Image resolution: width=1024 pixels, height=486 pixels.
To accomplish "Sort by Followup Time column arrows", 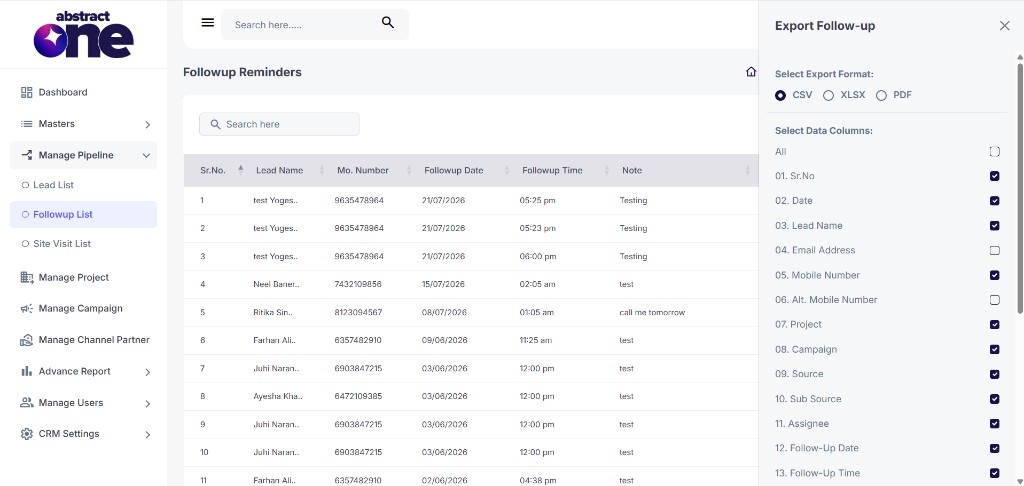I will click(x=605, y=170).
